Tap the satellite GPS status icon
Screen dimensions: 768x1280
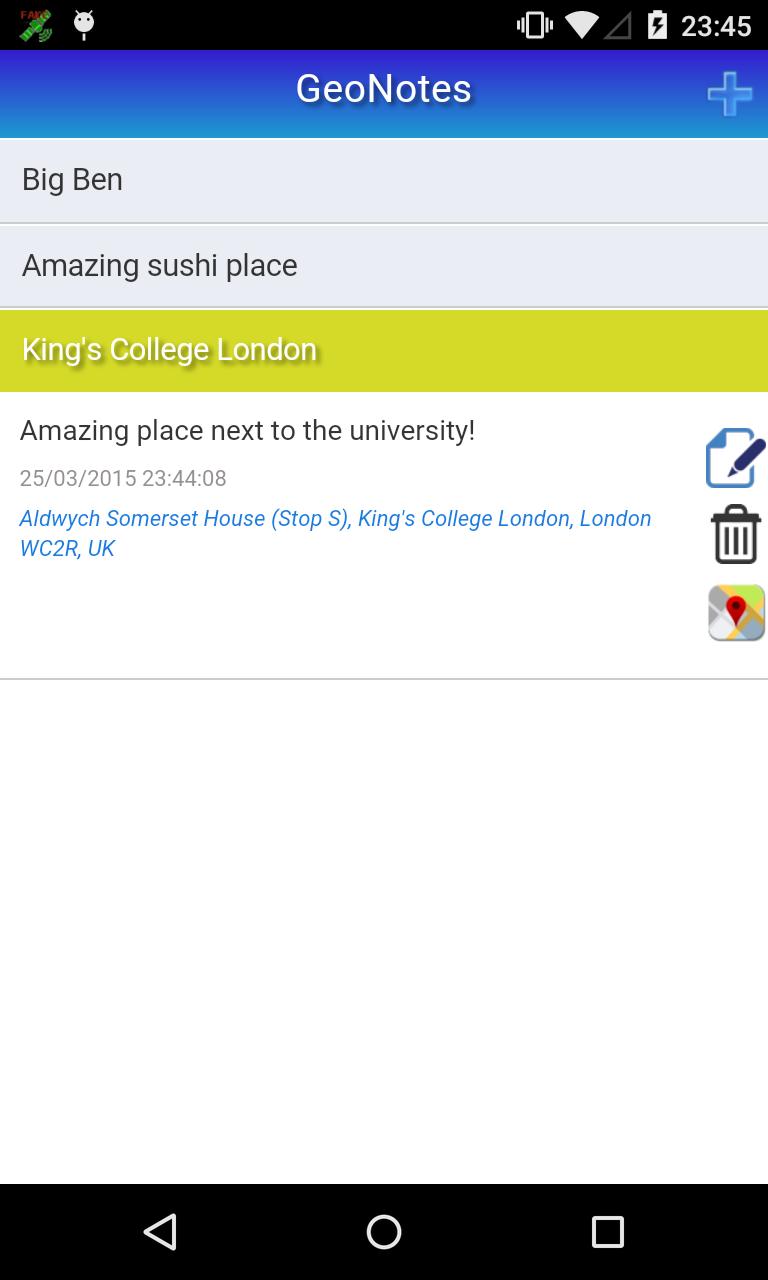click(35, 25)
